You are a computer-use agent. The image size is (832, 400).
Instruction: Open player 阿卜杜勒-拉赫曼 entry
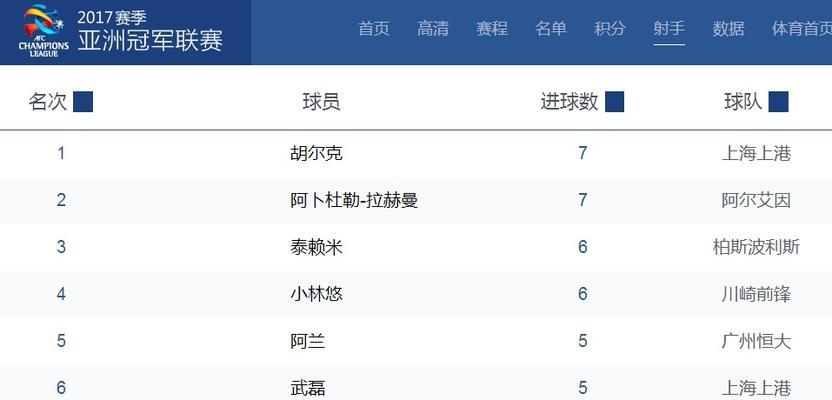[x=354, y=200]
